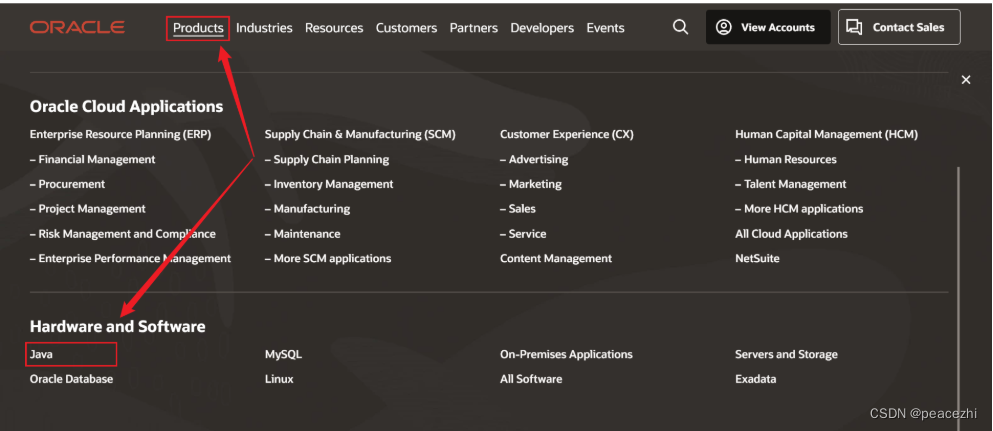Click the NetSuite link
The image size is (993, 431).
(757, 258)
